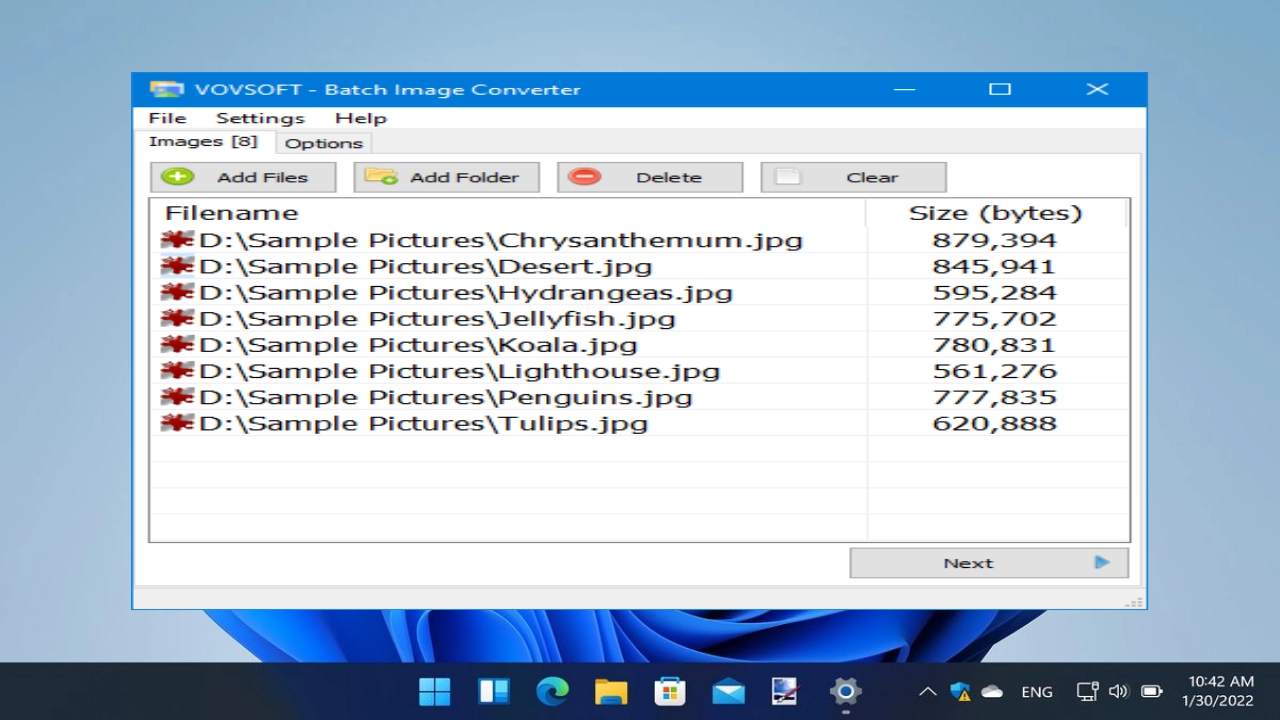1280x720 pixels.
Task: Clear the image list
Action: (853, 177)
